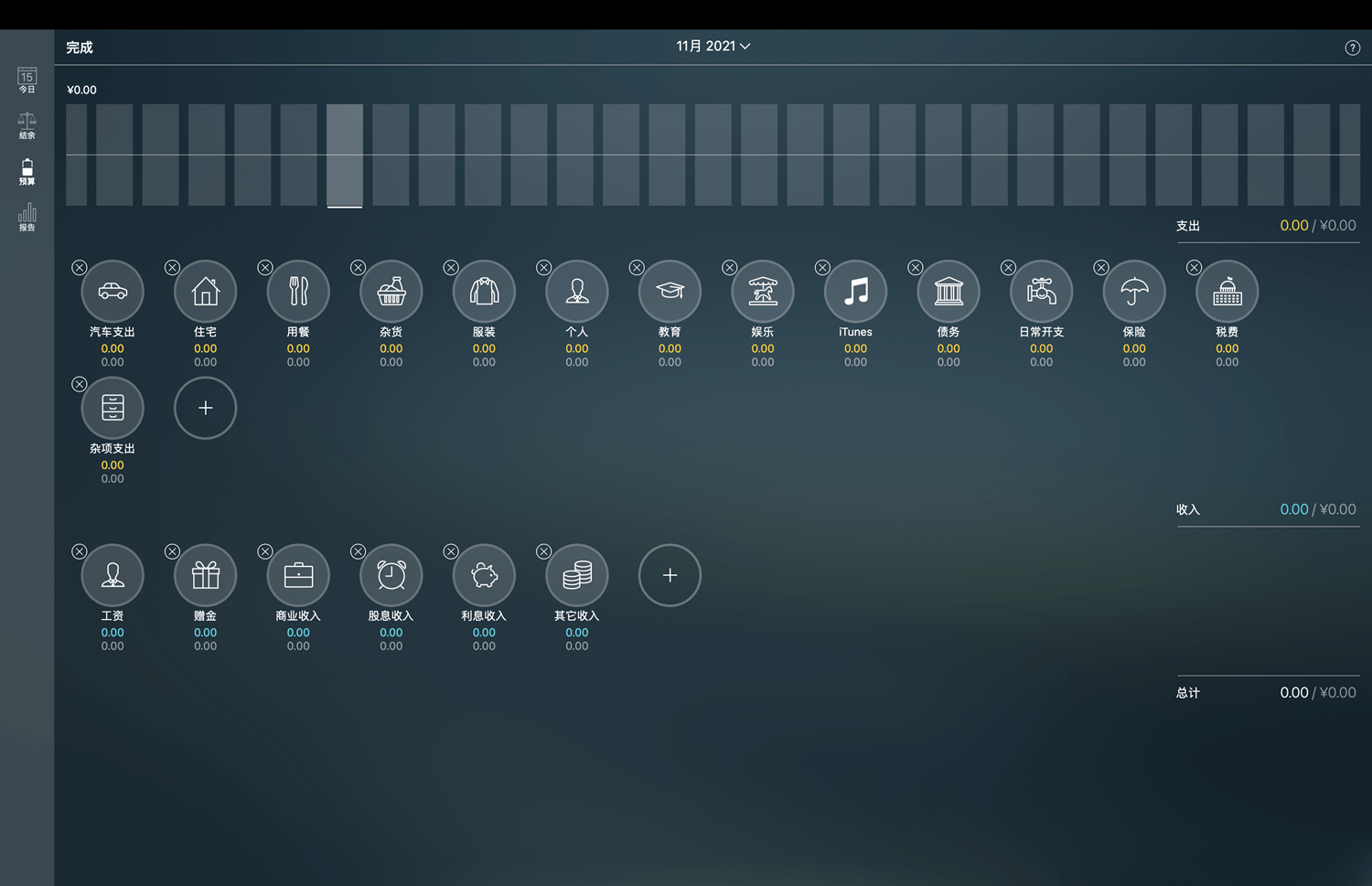Open the help question mark icon
Screen dimensions: 1372x886
[x=1353, y=48]
